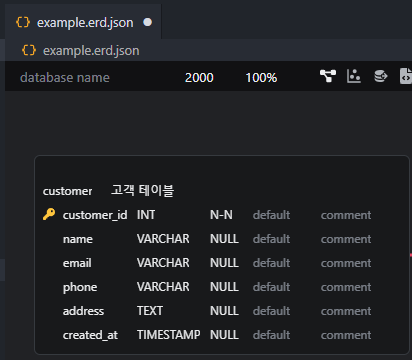The image size is (412, 360).
Task: Click default field of phone row
Action: pyautogui.click(x=271, y=287)
